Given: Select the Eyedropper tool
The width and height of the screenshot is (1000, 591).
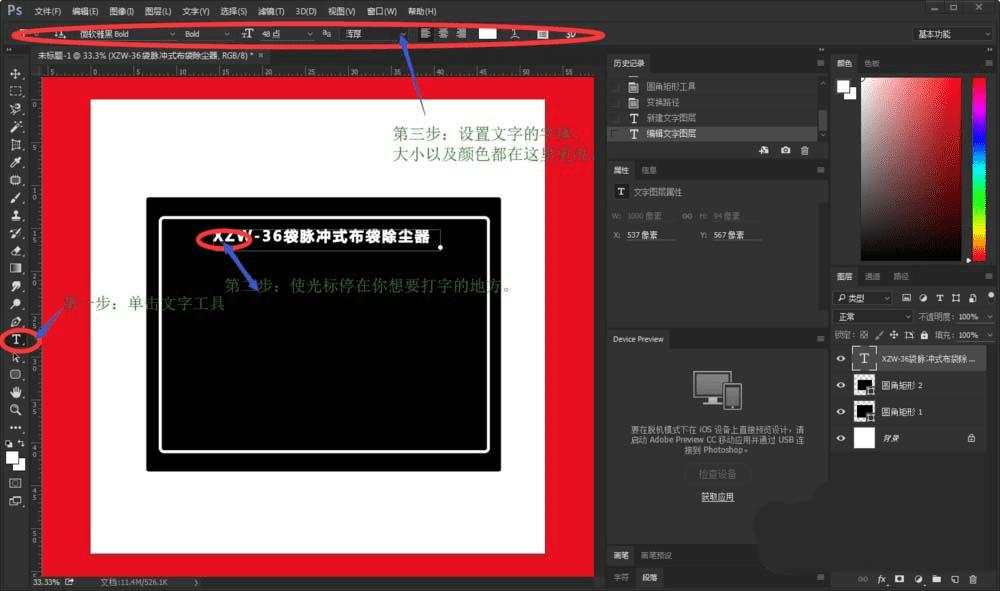Looking at the screenshot, I should click(15, 163).
